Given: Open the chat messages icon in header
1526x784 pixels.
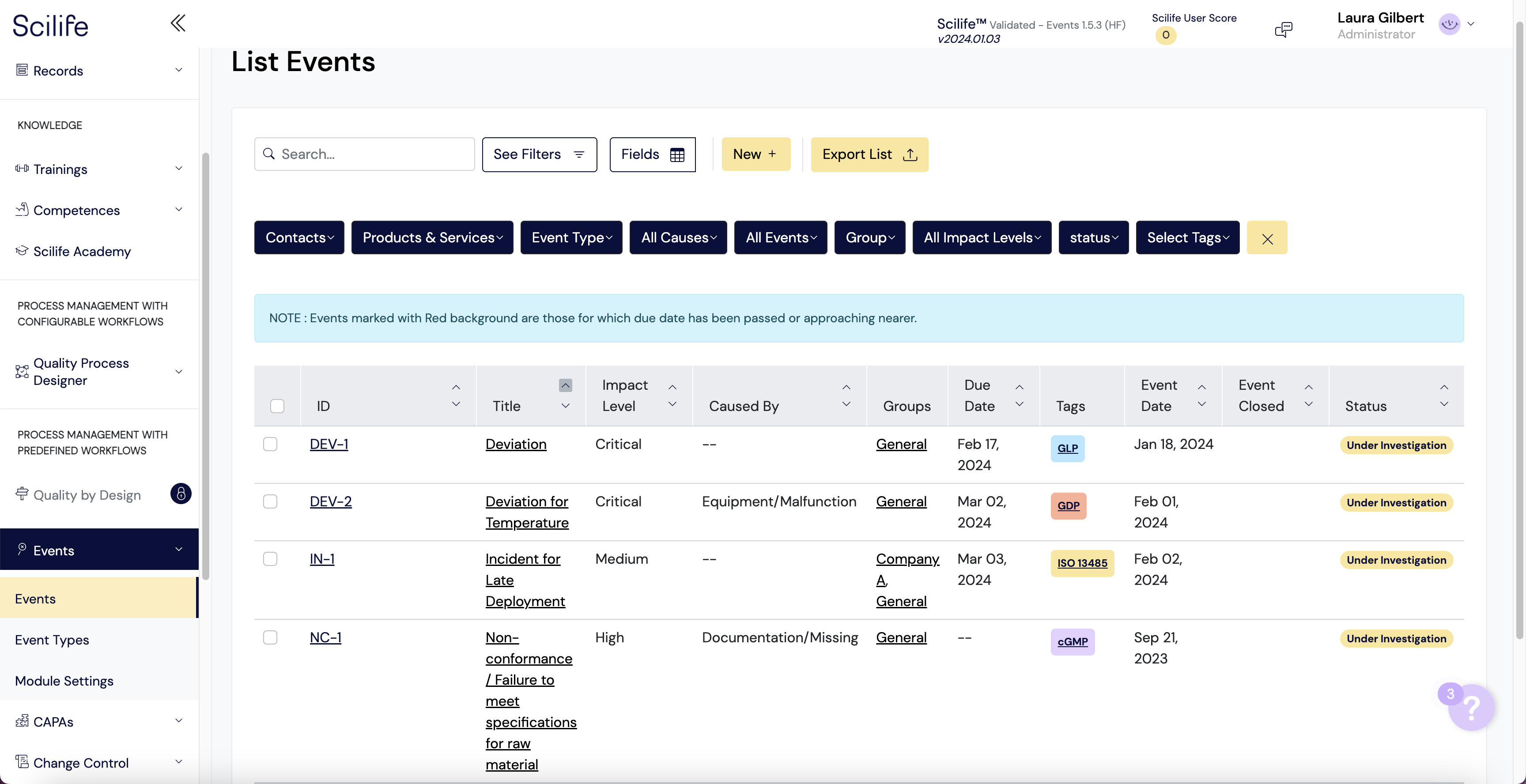Looking at the screenshot, I should coord(1283,29).
